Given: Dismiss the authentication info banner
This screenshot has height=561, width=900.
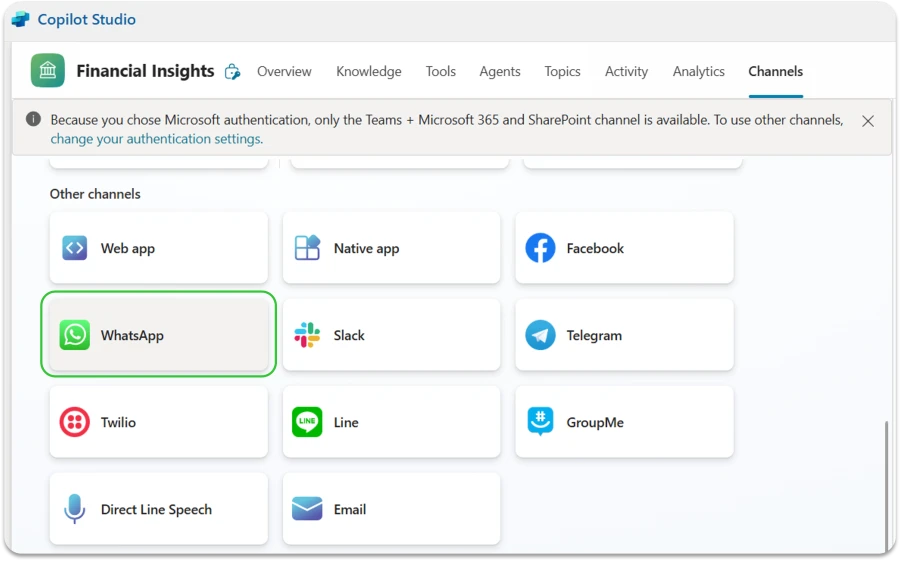Looking at the screenshot, I should click(x=868, y=121).
